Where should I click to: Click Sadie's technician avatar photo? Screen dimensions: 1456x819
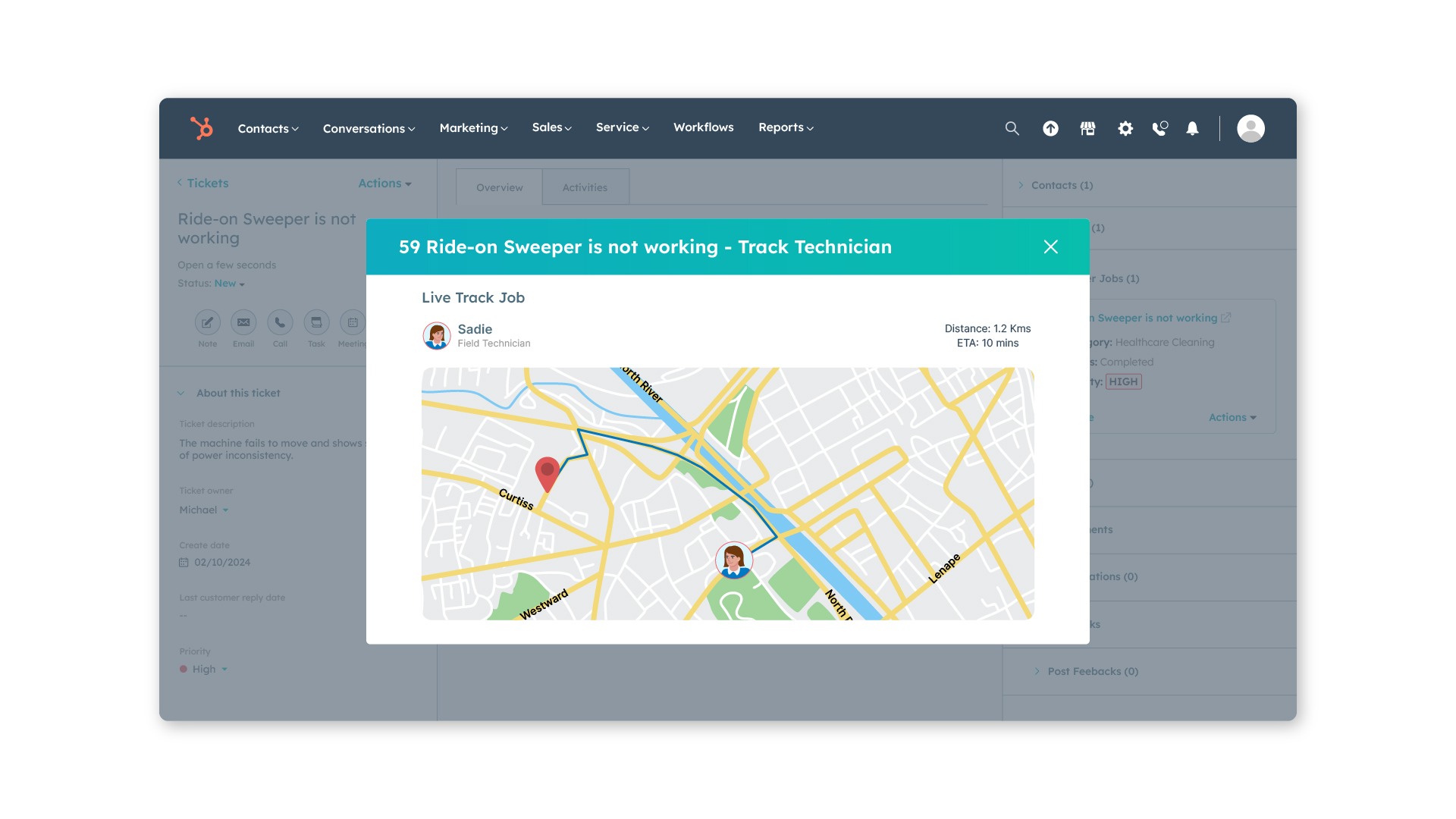436,335
